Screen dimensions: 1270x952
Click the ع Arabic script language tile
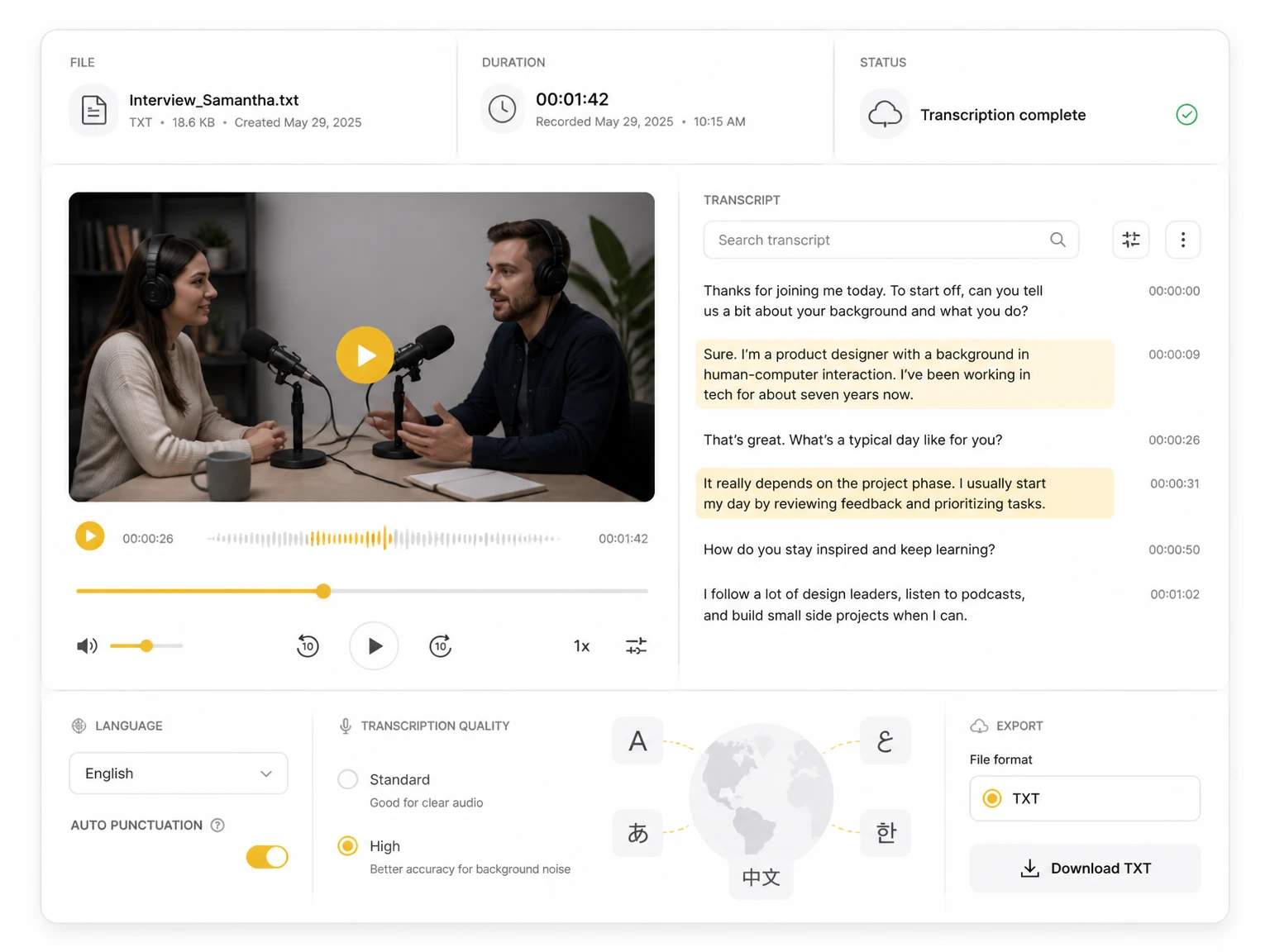886,740
